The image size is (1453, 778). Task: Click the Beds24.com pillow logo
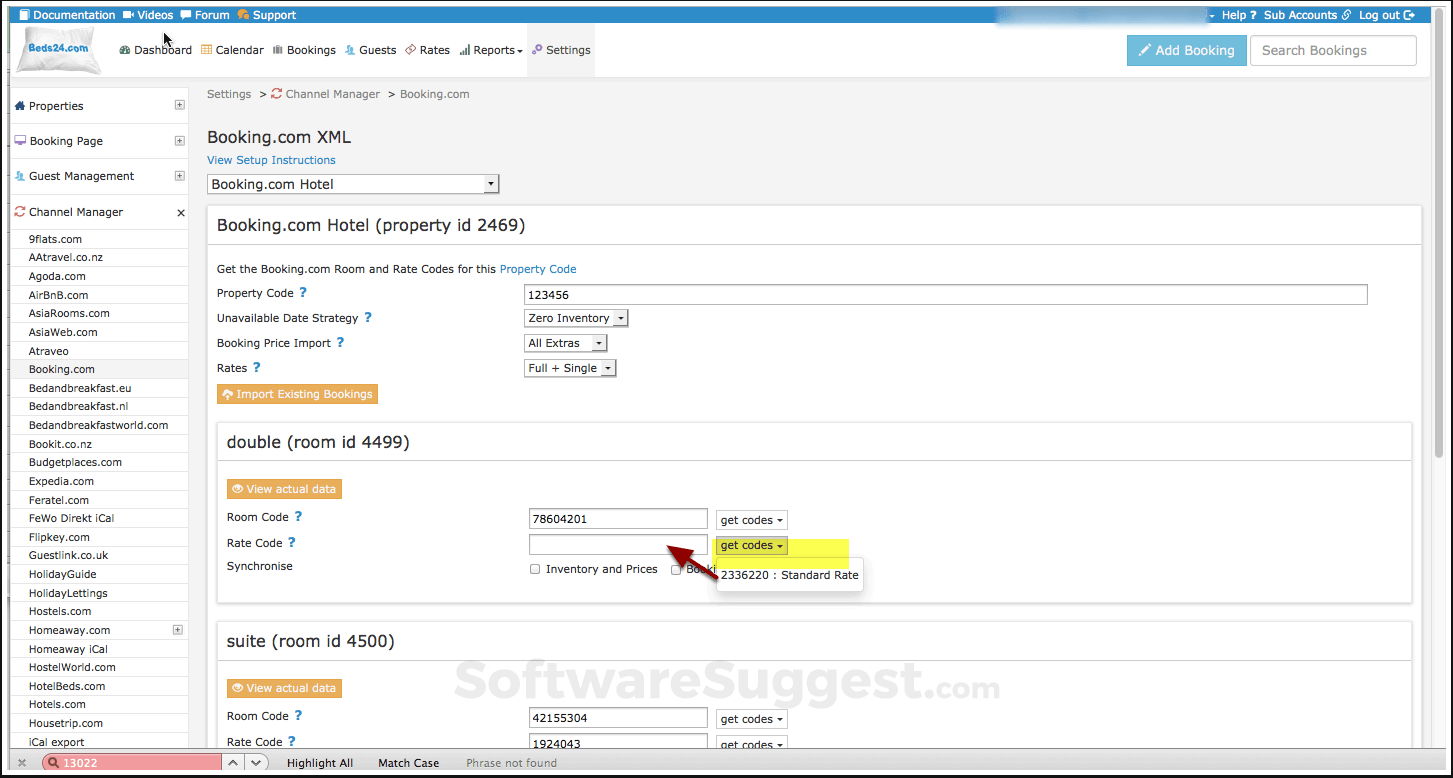(x=57, y=50)
